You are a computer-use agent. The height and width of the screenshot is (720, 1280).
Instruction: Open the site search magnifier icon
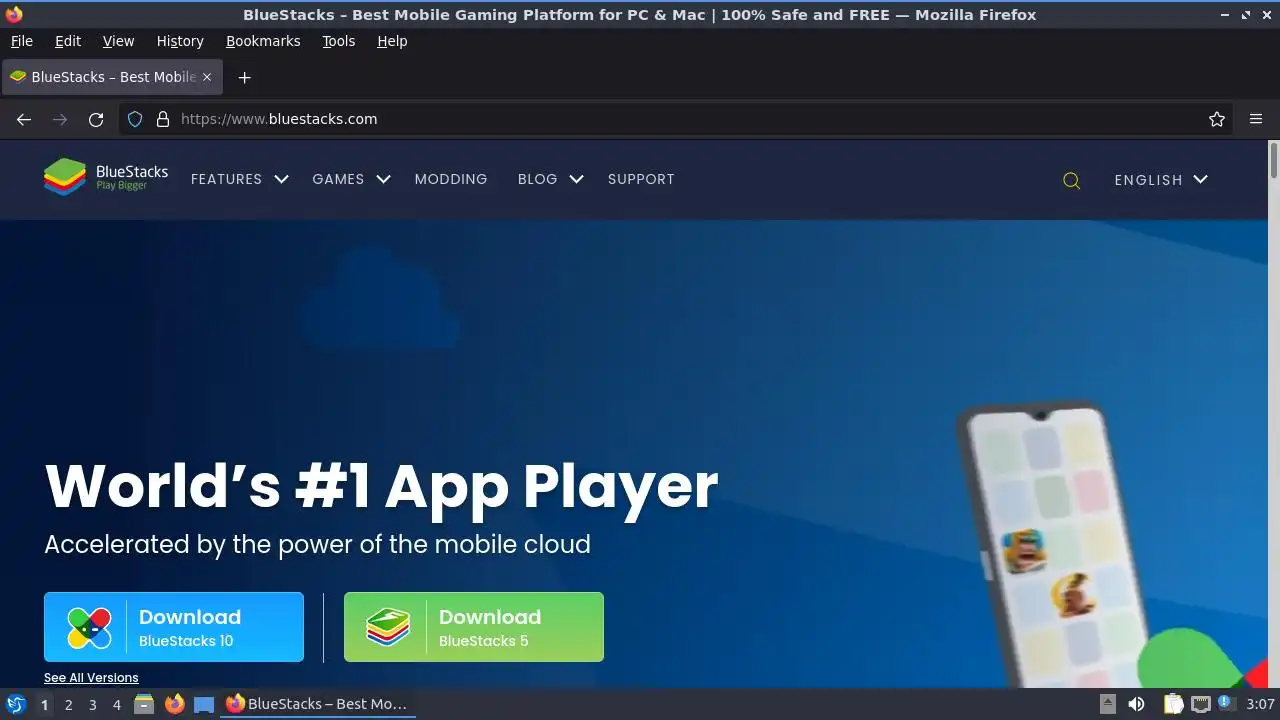[x=1071, y=180]
